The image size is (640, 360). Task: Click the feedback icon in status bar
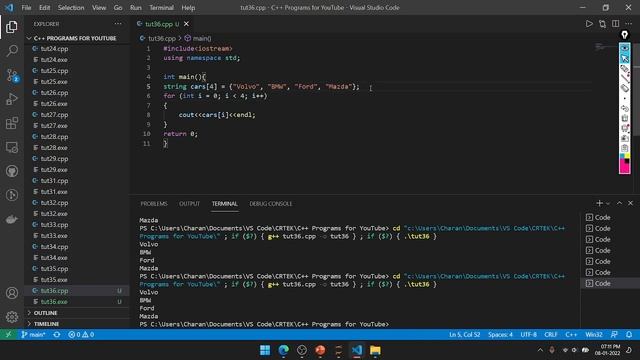tap(614, 335)
